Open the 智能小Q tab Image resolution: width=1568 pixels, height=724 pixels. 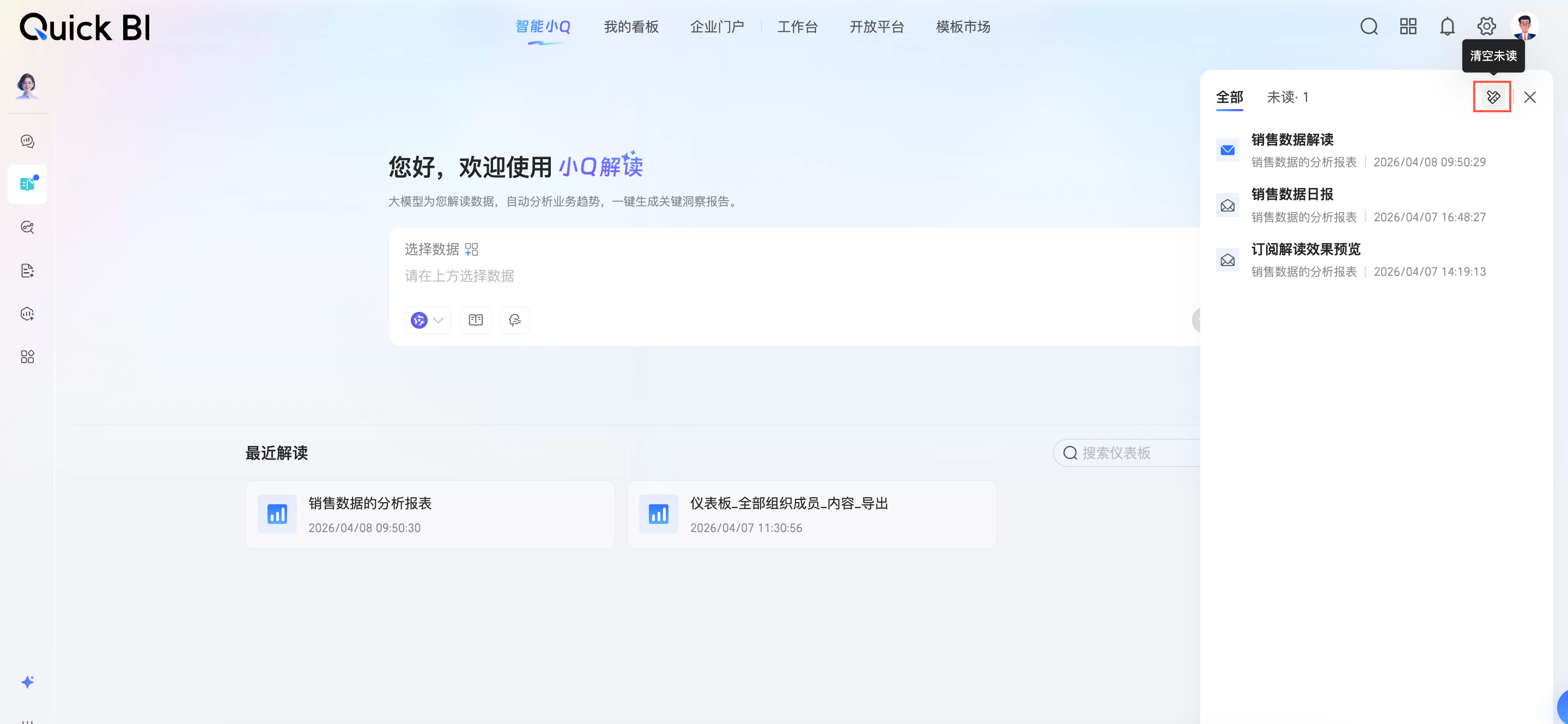(x=543, y=27)
